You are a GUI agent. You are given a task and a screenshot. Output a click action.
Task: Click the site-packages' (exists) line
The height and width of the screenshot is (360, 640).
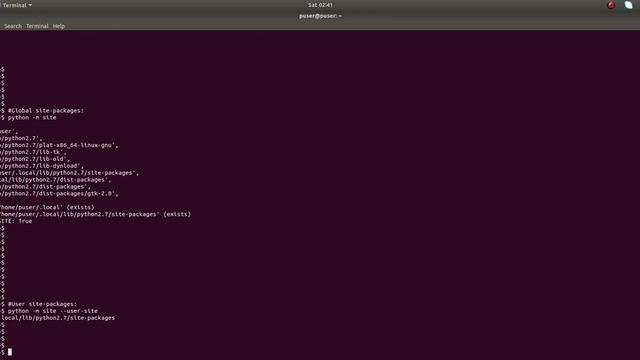pyautogui.click(x=96, y=214)
